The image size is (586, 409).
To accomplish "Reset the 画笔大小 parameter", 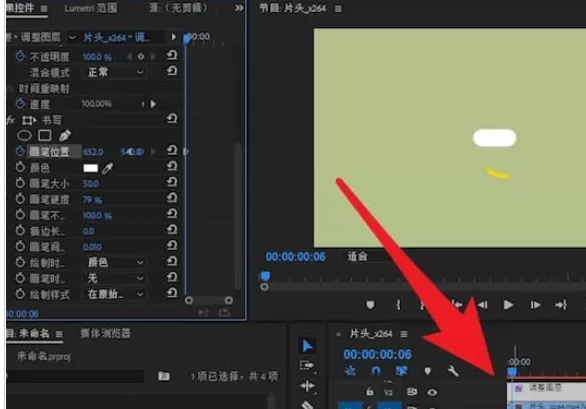I will coord(172,182).
